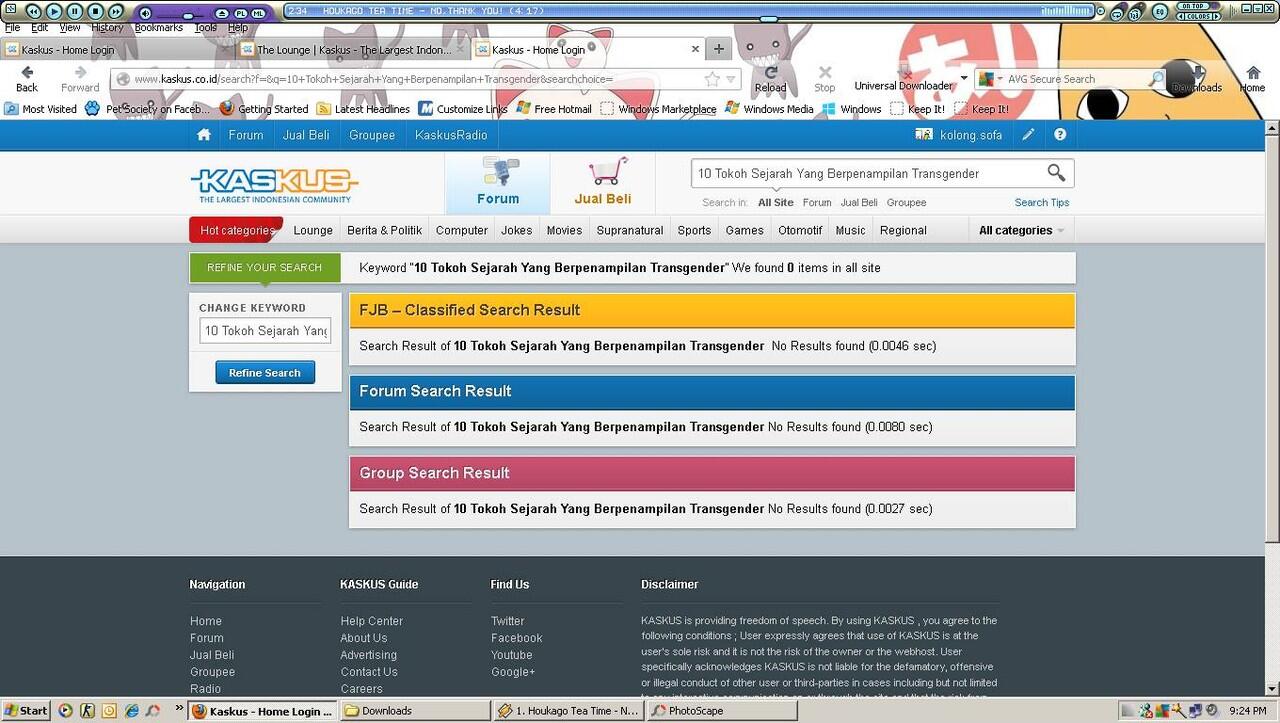Skip to the next track in Winamp

click(116, 12)
